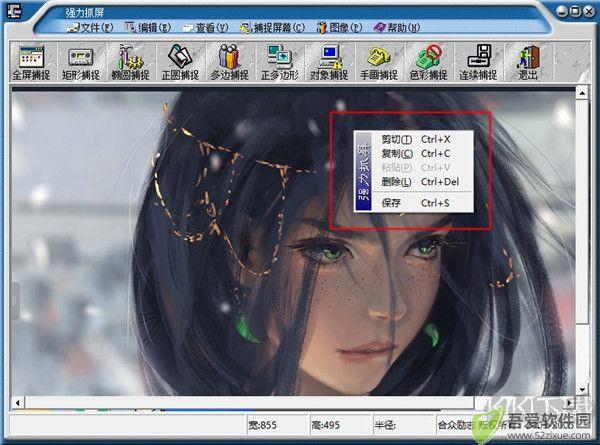Open the 捕捉屏幕(C) menu
The image size is (600, 445).
pos(272,28)
